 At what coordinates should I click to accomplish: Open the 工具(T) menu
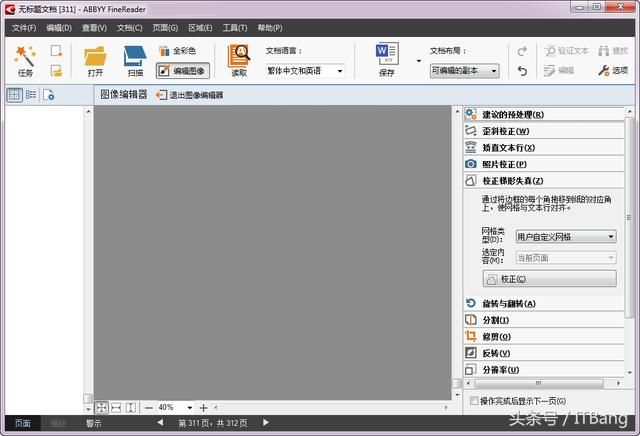pyautogui.click(x=235, y=28)
